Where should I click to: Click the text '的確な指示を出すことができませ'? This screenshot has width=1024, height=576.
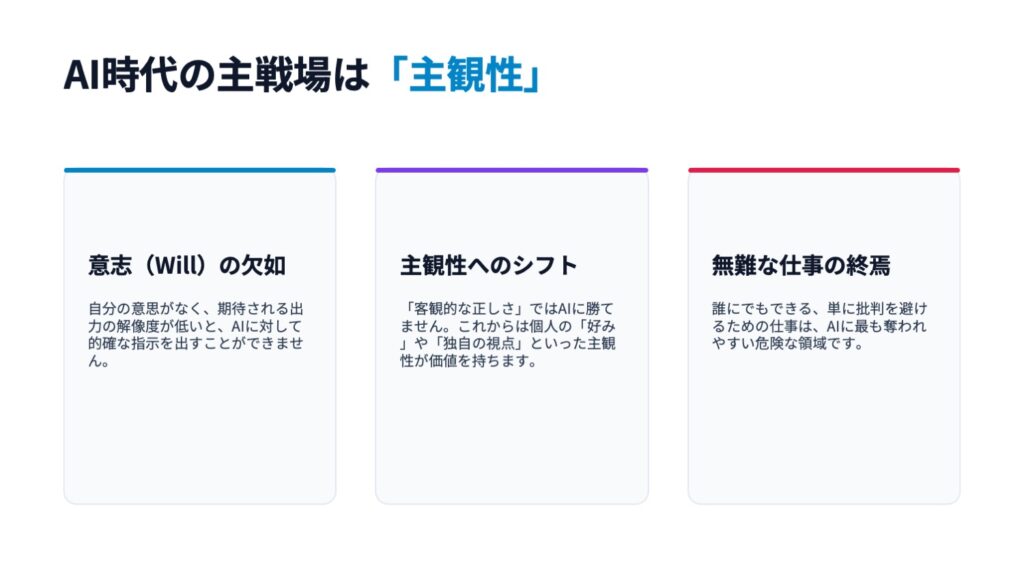pos(196,344)
